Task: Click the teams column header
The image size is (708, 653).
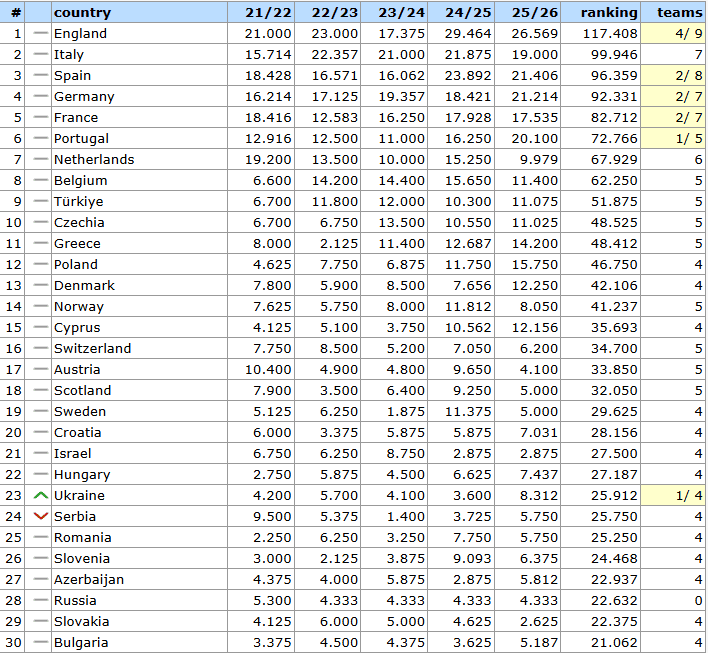Action: [x=678, y=13]
